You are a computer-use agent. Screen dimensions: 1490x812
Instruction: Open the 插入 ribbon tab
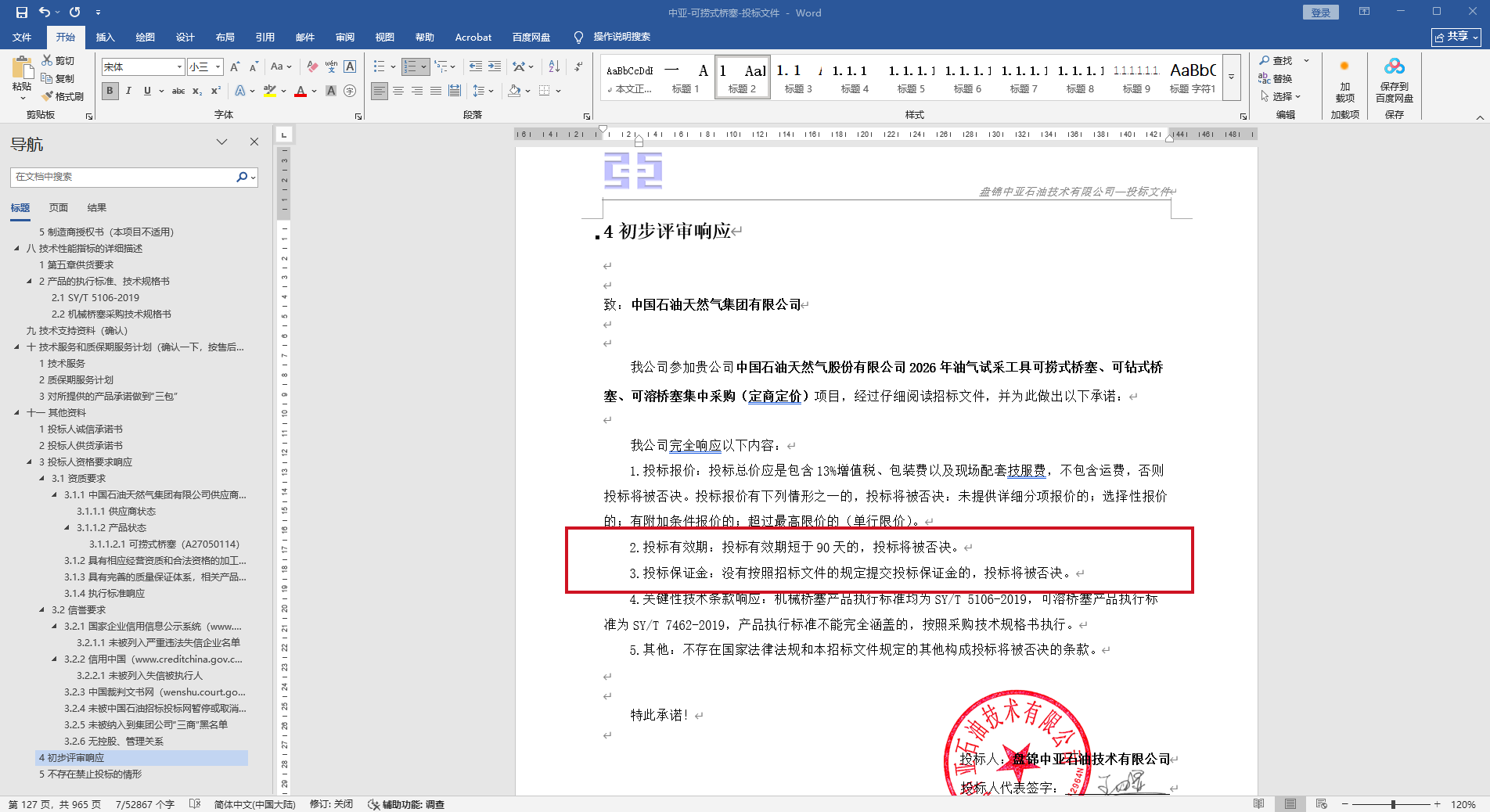(105, 37)
